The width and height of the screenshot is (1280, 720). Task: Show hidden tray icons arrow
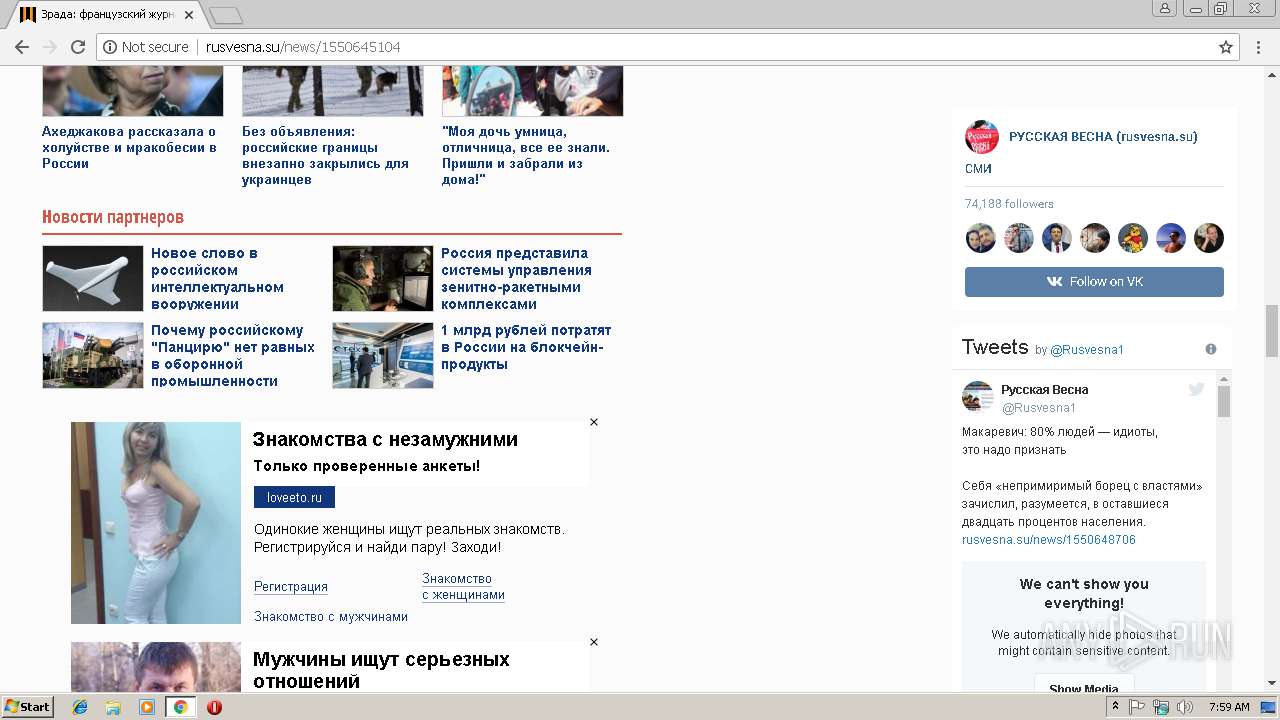coord(1116,707)
